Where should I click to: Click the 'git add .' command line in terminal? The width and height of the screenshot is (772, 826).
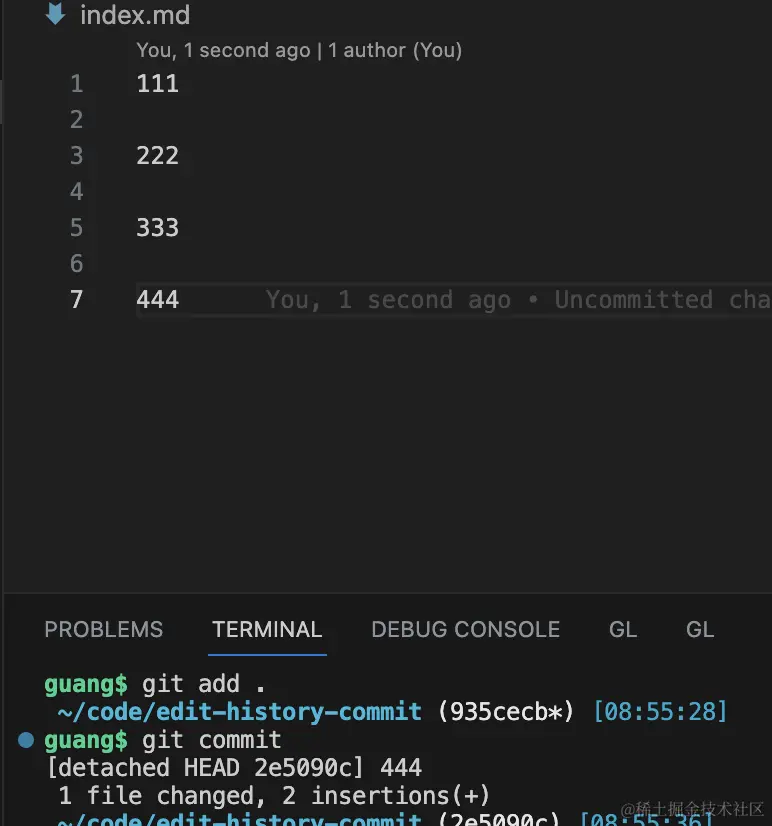(204, 684)
